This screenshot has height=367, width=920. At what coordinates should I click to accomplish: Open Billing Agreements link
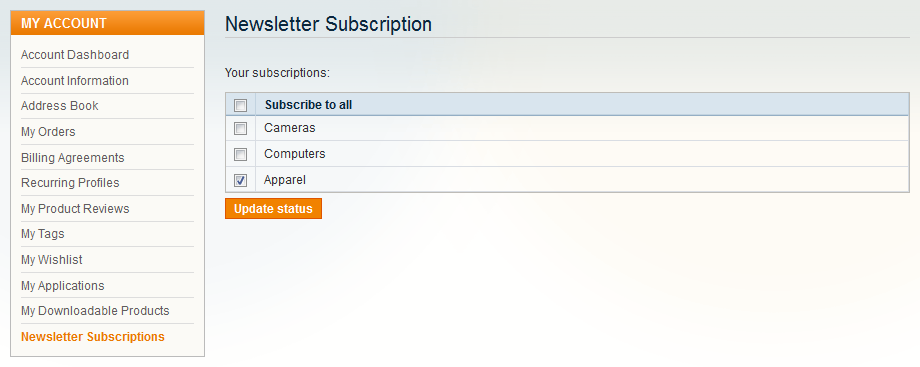point(73,157)
